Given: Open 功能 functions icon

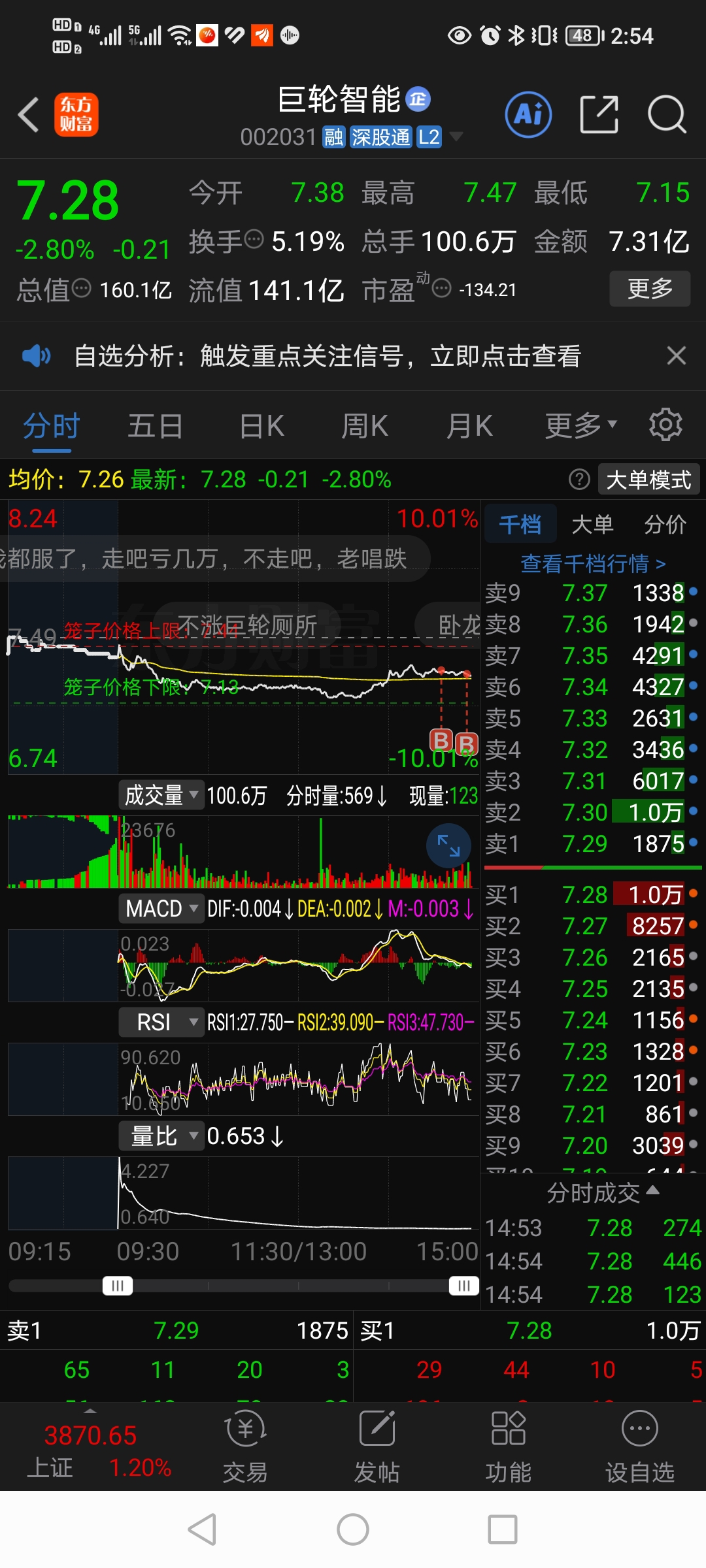Looking at the screenshot, I should (x=508, y=1445).
